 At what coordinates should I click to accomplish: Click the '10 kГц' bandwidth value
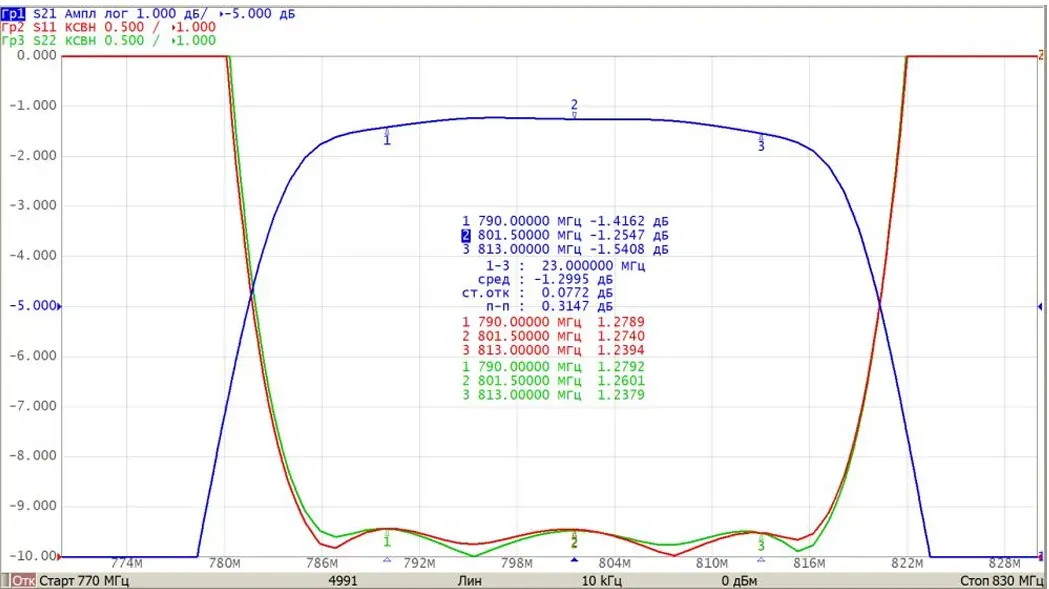(601, 580)
